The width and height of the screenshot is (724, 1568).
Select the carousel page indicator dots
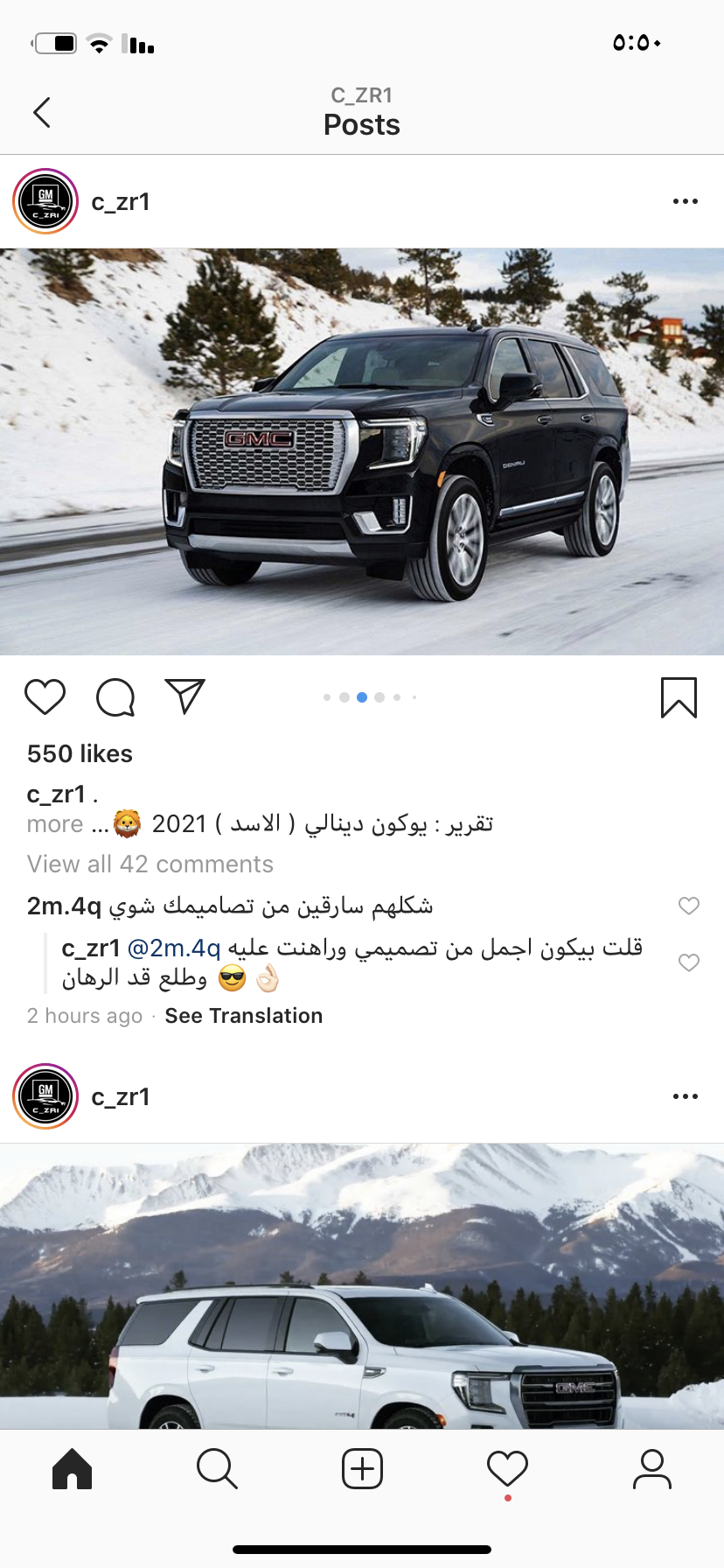[x=370, y=697]
